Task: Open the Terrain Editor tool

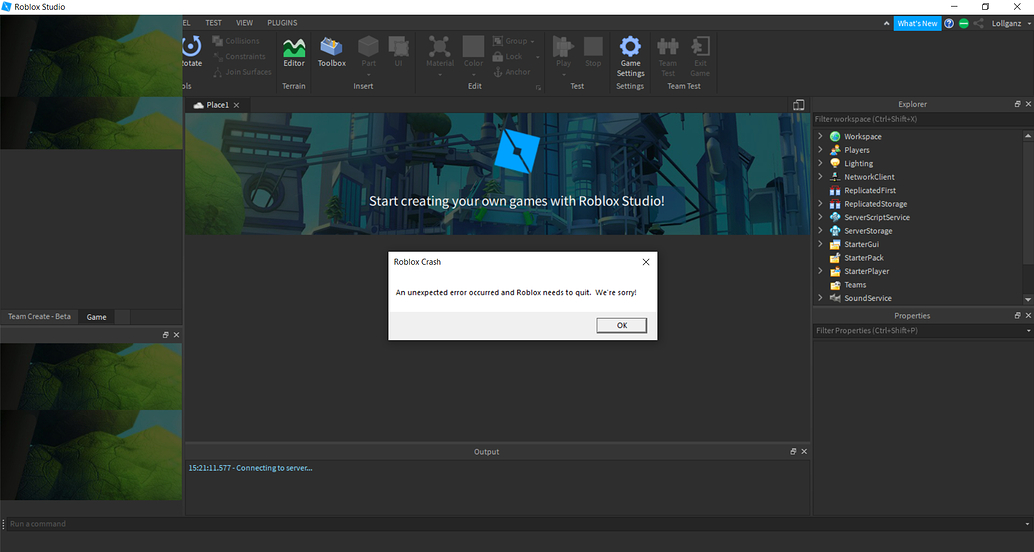Action: 293,52
